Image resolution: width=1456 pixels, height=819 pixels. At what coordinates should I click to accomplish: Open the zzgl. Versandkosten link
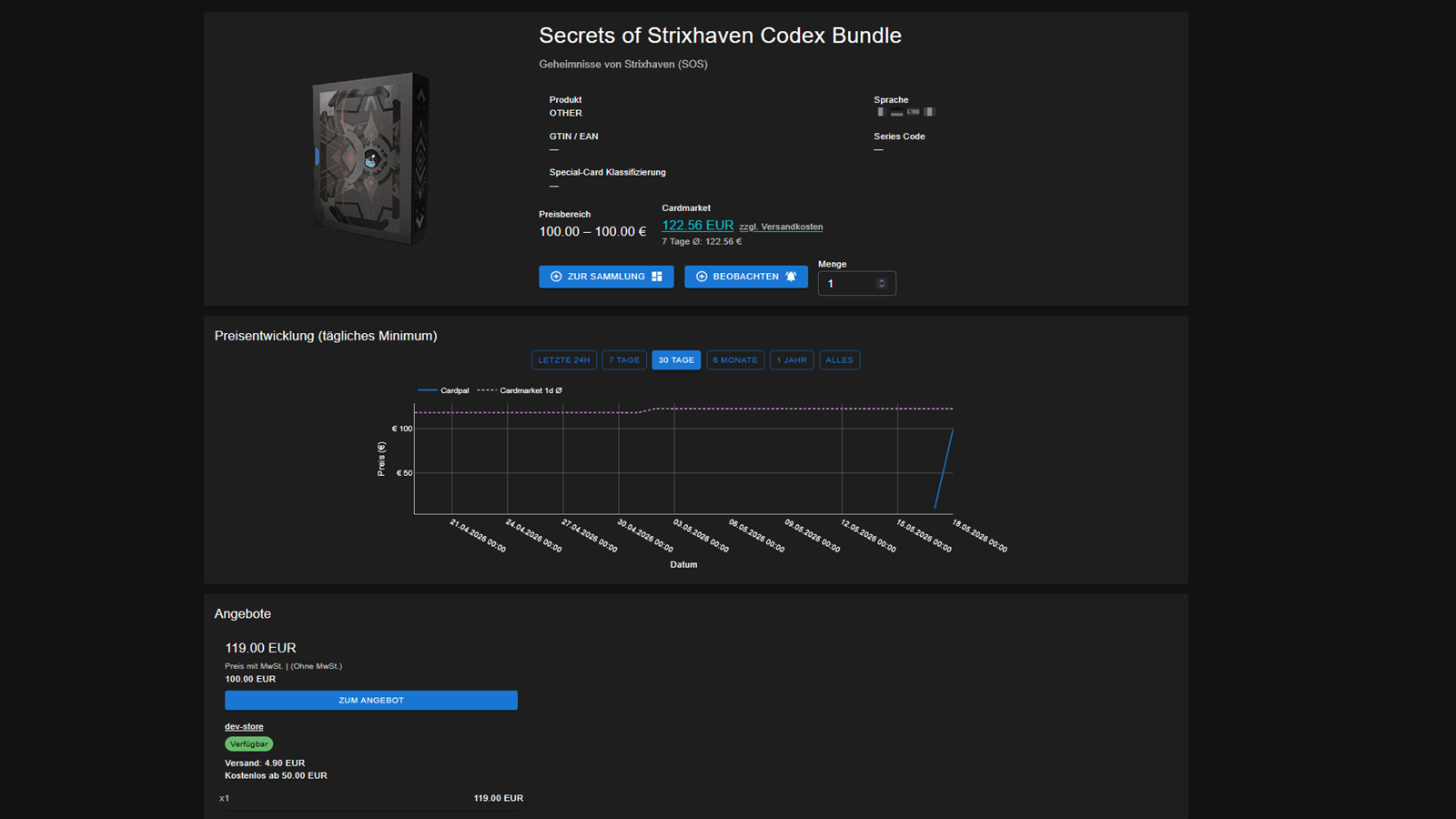click(x=781, y=227)
